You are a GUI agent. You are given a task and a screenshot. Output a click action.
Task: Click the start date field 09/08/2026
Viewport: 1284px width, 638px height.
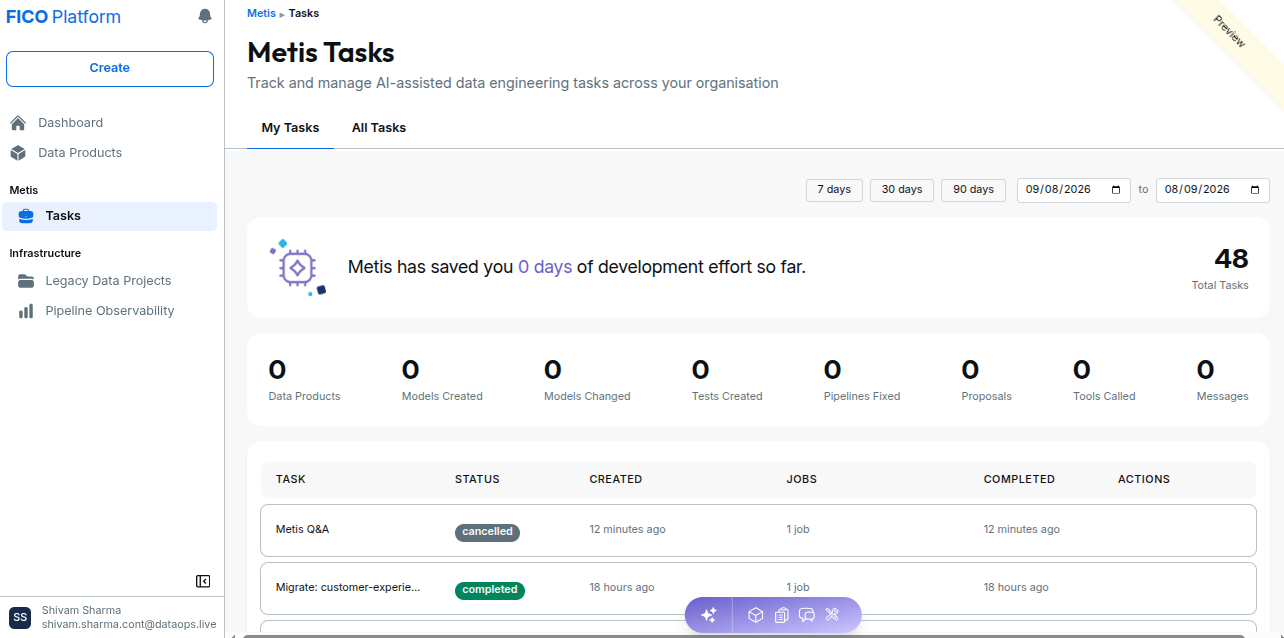[1074, 190]
